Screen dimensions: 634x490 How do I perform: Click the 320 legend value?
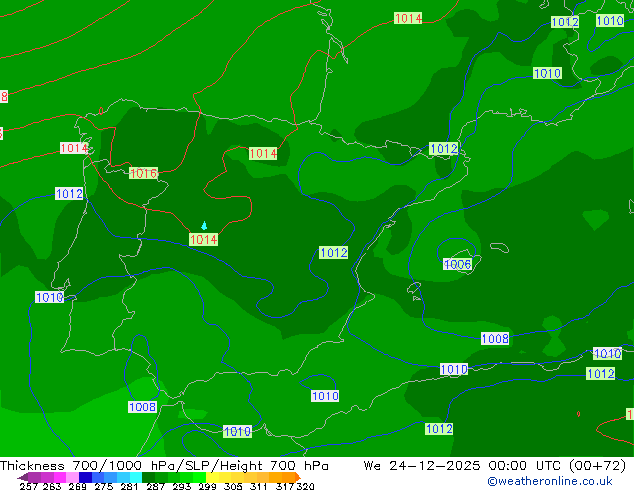coord(305,486)
